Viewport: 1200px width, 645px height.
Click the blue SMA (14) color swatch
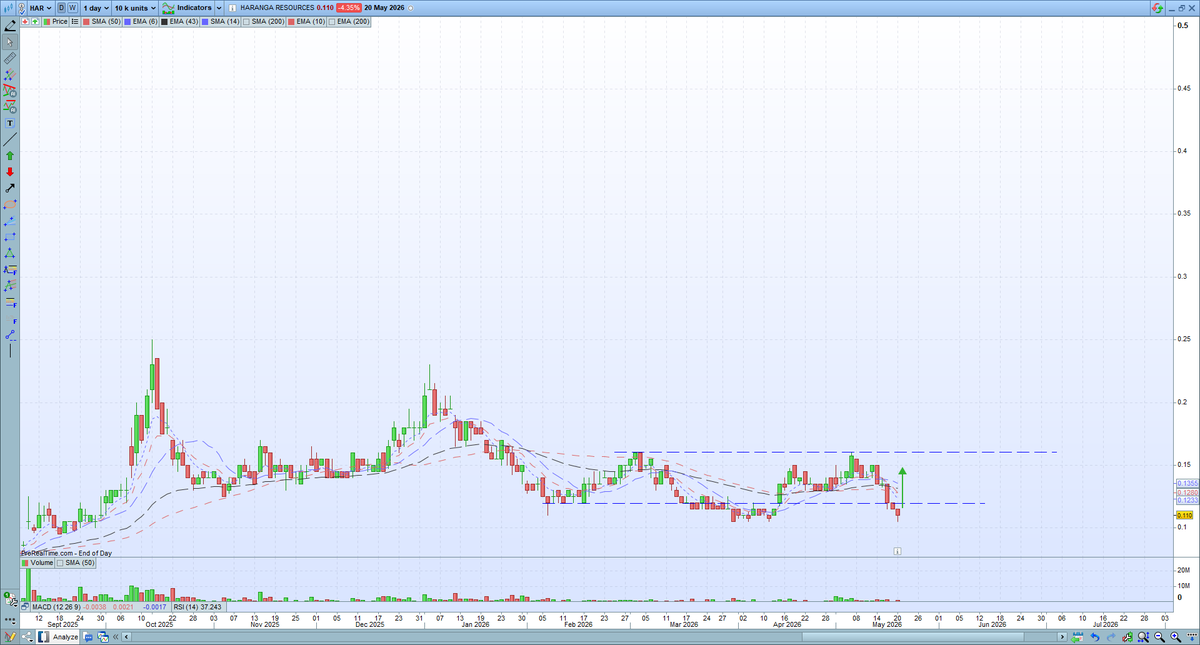point(205,21)
